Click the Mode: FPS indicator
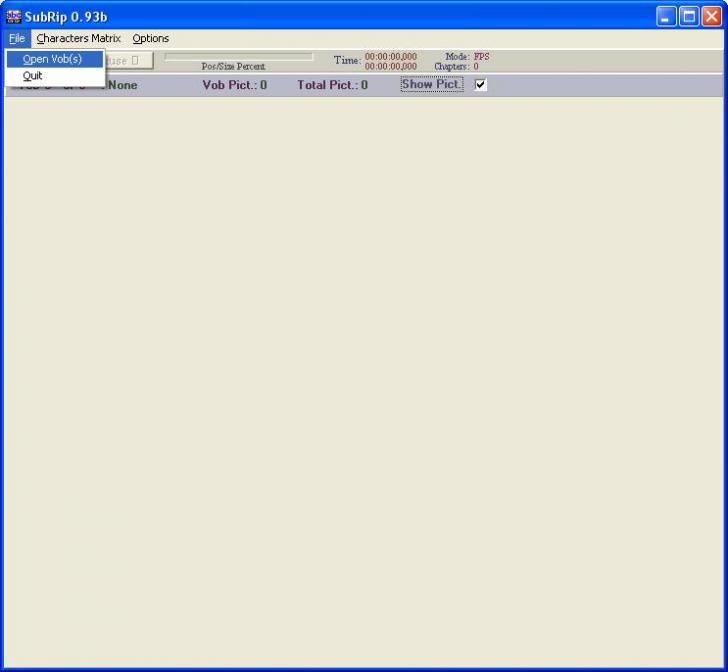The height and width of the screenshot is (672, 728). pos(467,56)
